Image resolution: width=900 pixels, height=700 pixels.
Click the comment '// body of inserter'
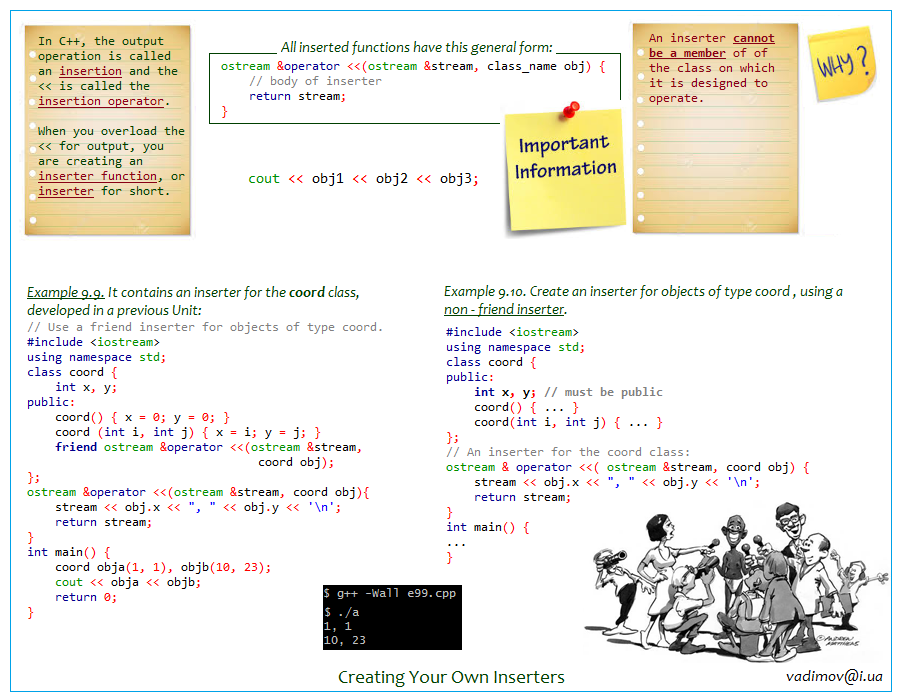(x=316, y=81)
